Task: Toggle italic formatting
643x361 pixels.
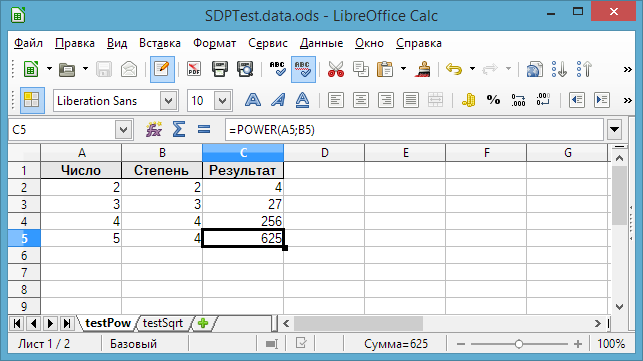Action: coord(278,100)
